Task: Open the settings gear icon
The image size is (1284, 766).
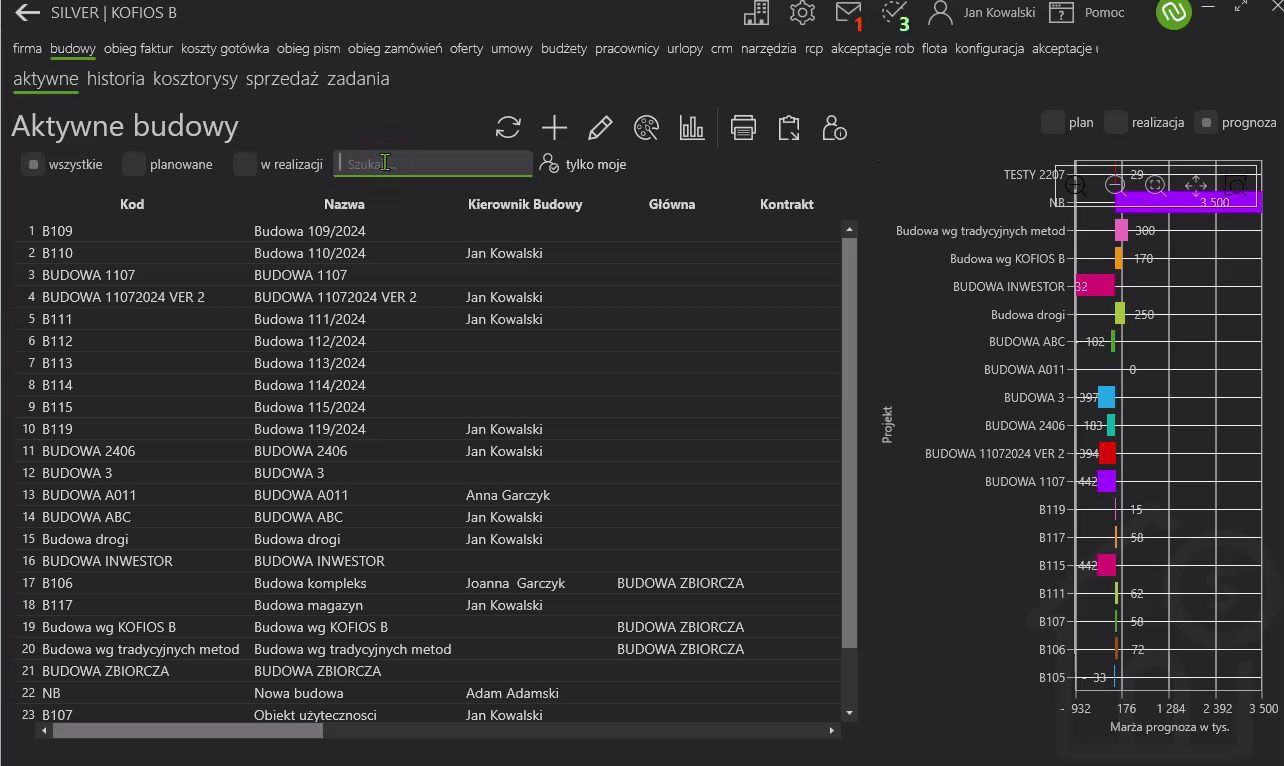Action: (802, 13)
